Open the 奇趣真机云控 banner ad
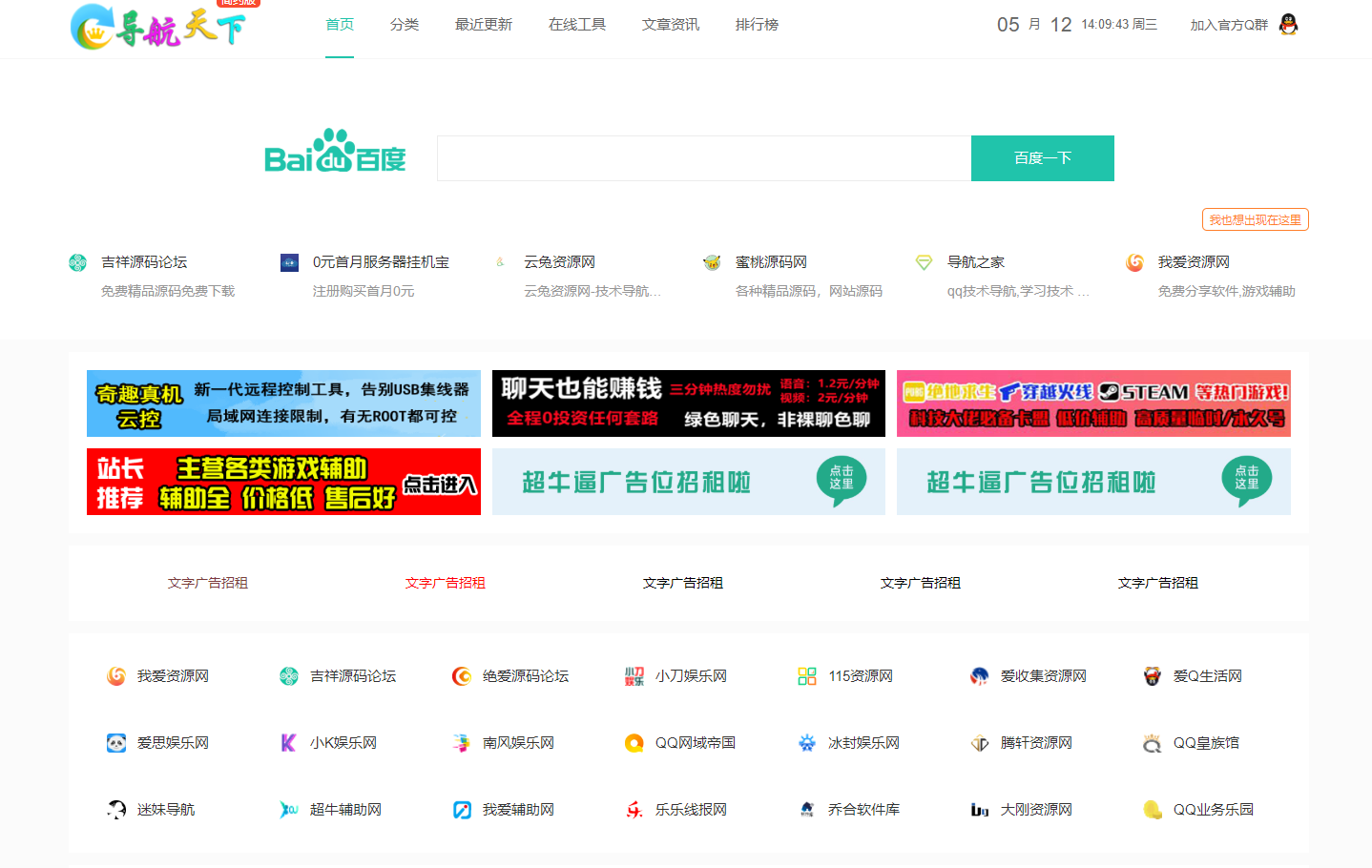Screen dimensions: 1372x868 (x=283, y=403)
